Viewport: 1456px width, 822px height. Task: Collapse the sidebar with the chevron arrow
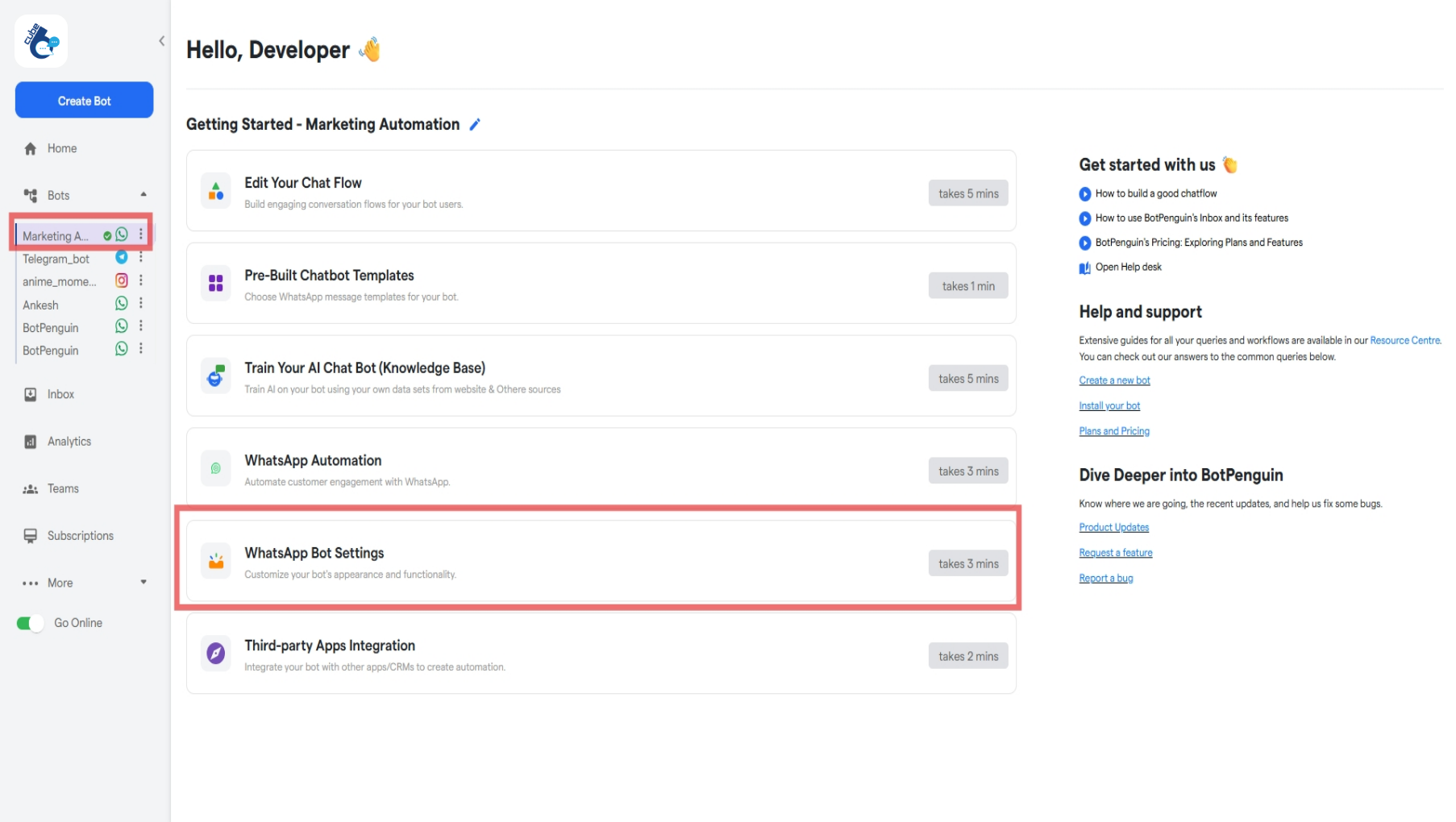162,41
